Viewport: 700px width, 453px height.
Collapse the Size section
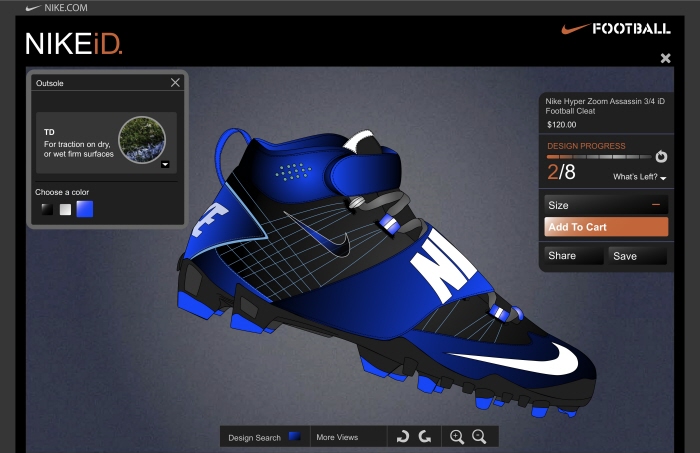pyautogui.click(x=656, y=205)
